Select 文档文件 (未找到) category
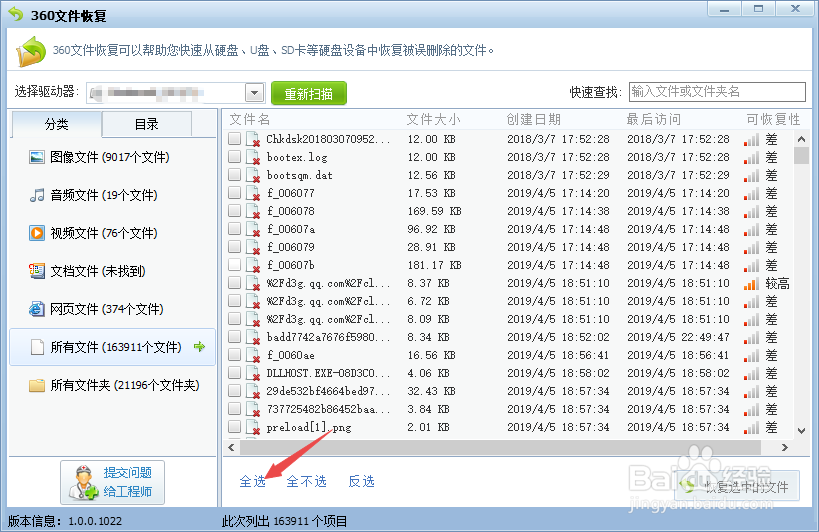 tap(112, 271)
